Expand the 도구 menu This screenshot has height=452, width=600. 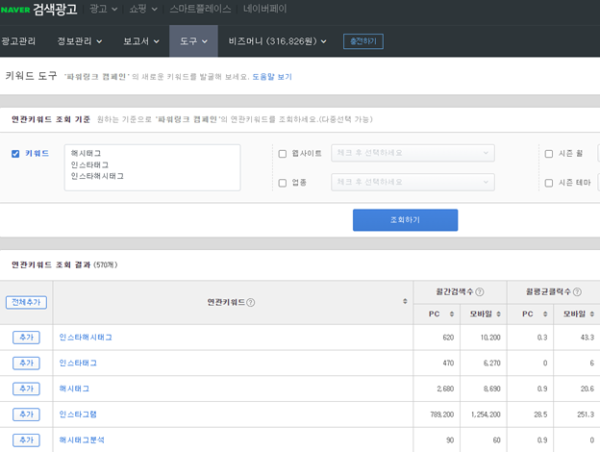click(x=193, y=42)
